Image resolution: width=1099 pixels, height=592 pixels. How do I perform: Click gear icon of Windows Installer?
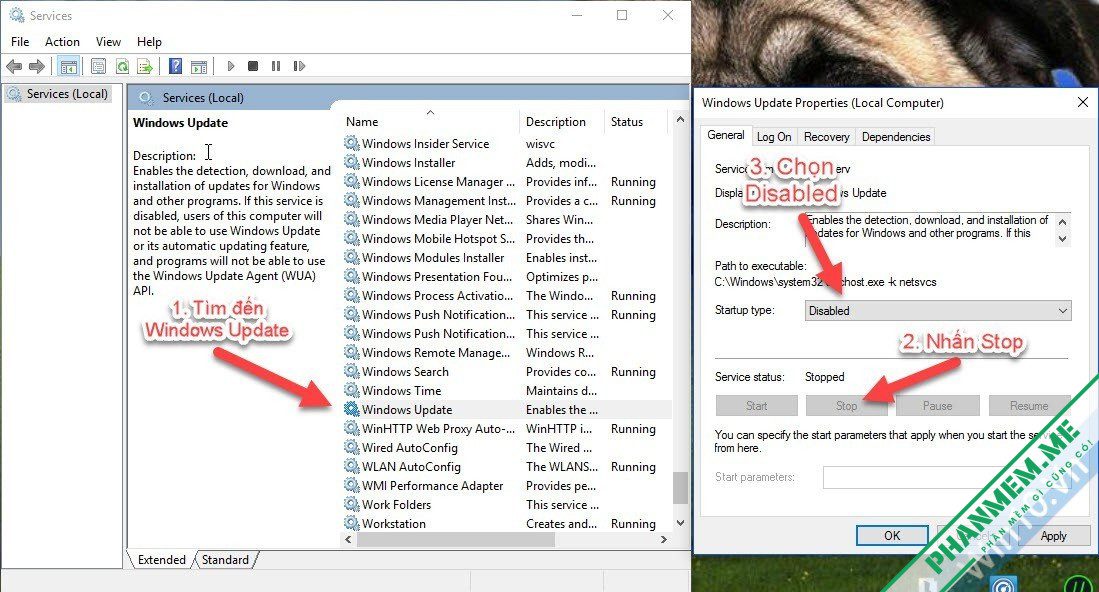pyautogui.click(x=351, y=163)
